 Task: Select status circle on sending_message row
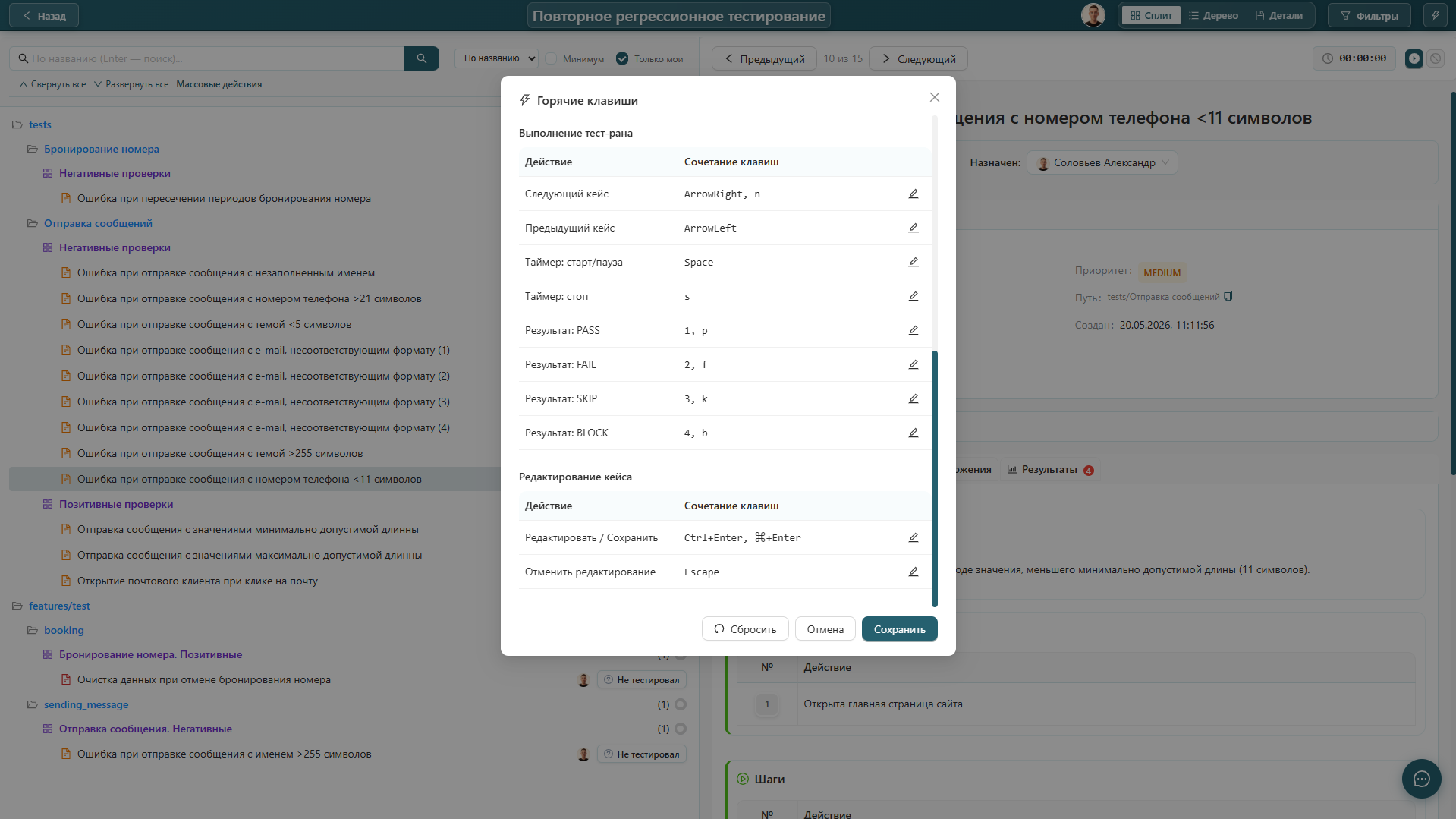coord(681,704)
